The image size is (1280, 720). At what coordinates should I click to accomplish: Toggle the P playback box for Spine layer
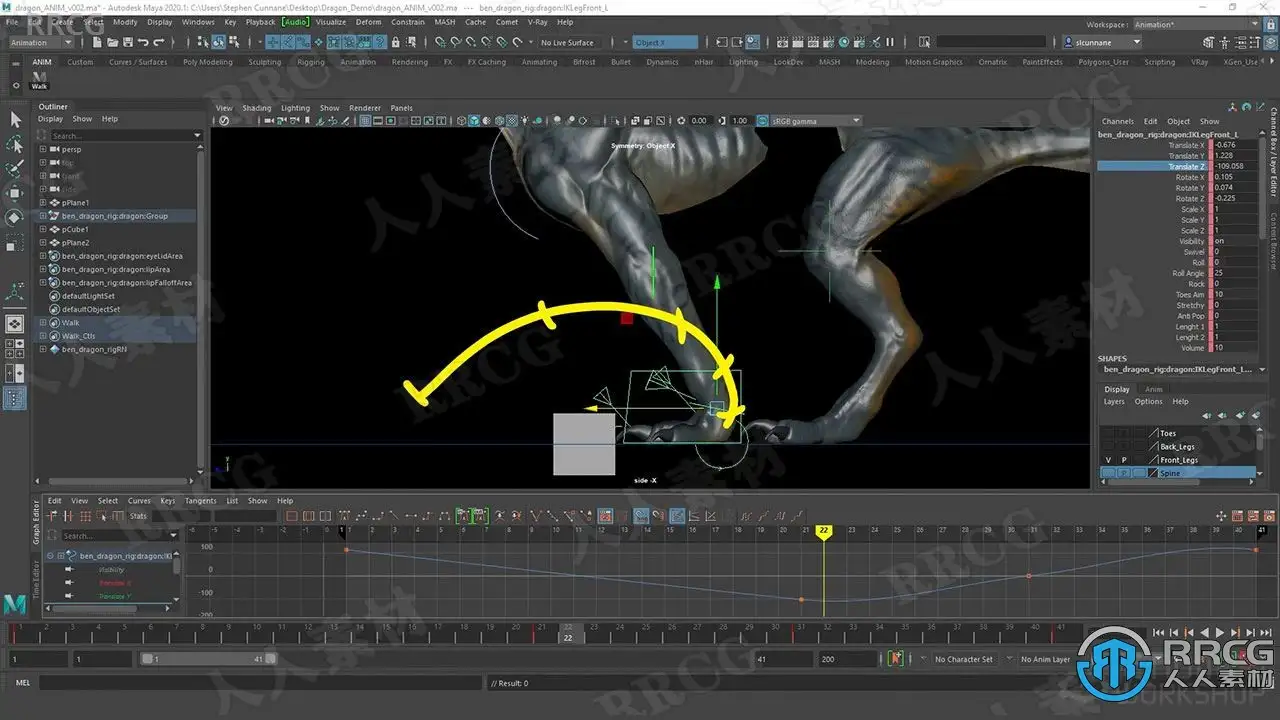1123,473
